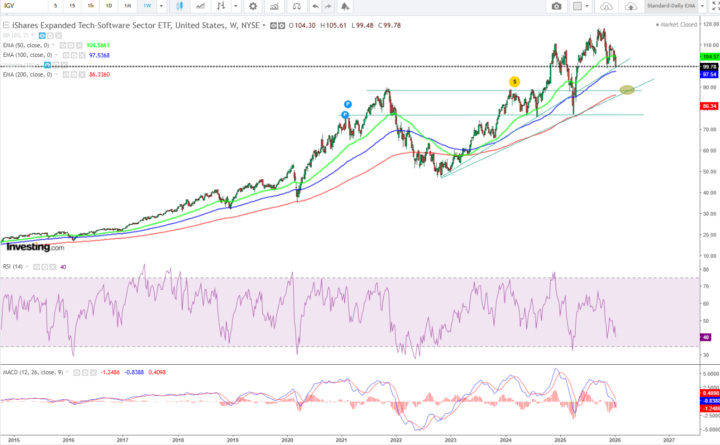Image resolution: width=720 pixels, height=445 pixels.
Task: Open the indicators line-chart icon
Action: pos(201,6)
